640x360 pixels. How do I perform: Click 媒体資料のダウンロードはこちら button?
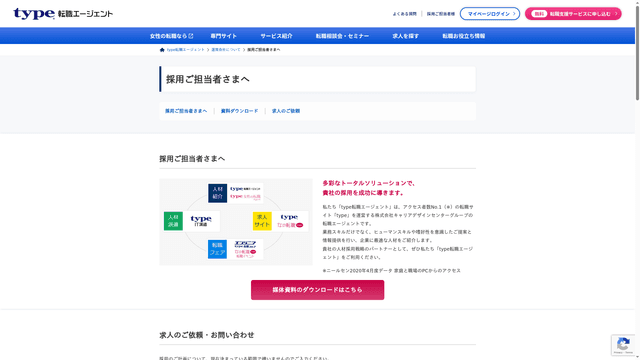tap(318, 290)
